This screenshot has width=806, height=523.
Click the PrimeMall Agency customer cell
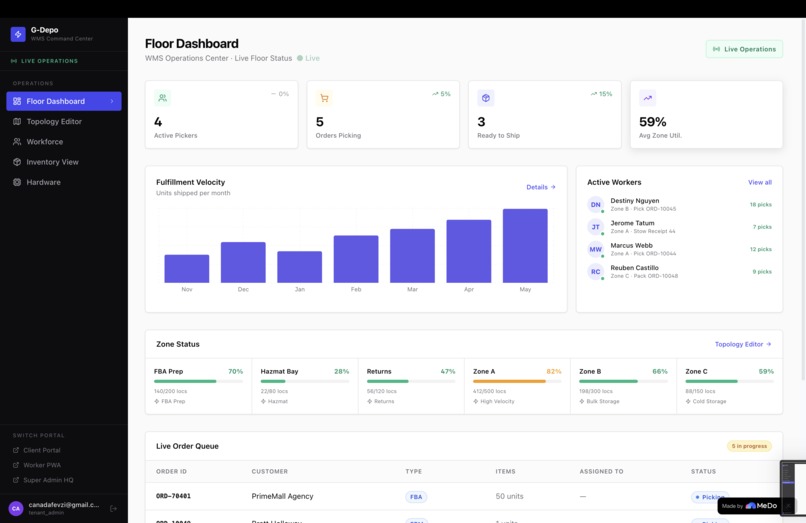point(282,496)
